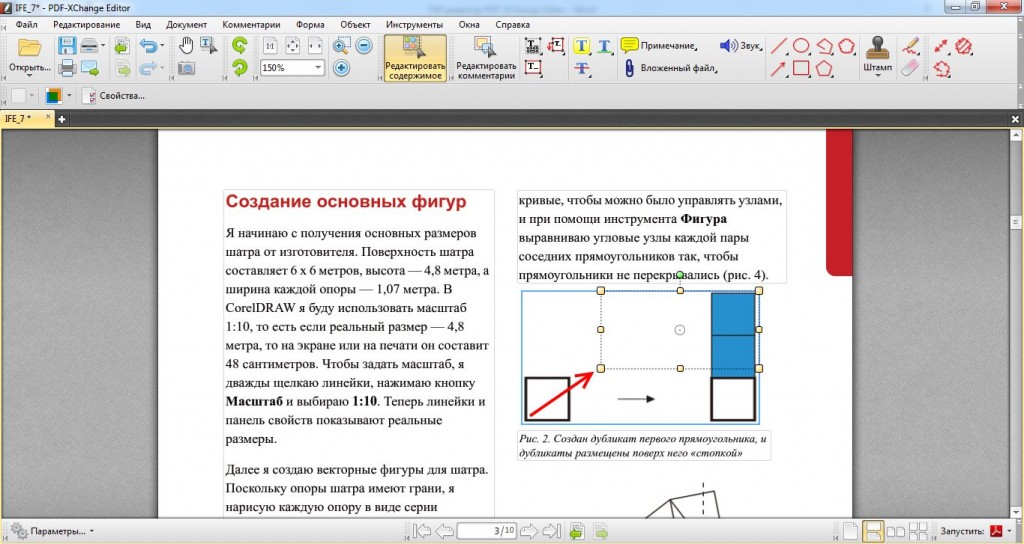Click the Actual Size 1:1 icon
This screenshot has height=544, width=1024.
point(270,46)
